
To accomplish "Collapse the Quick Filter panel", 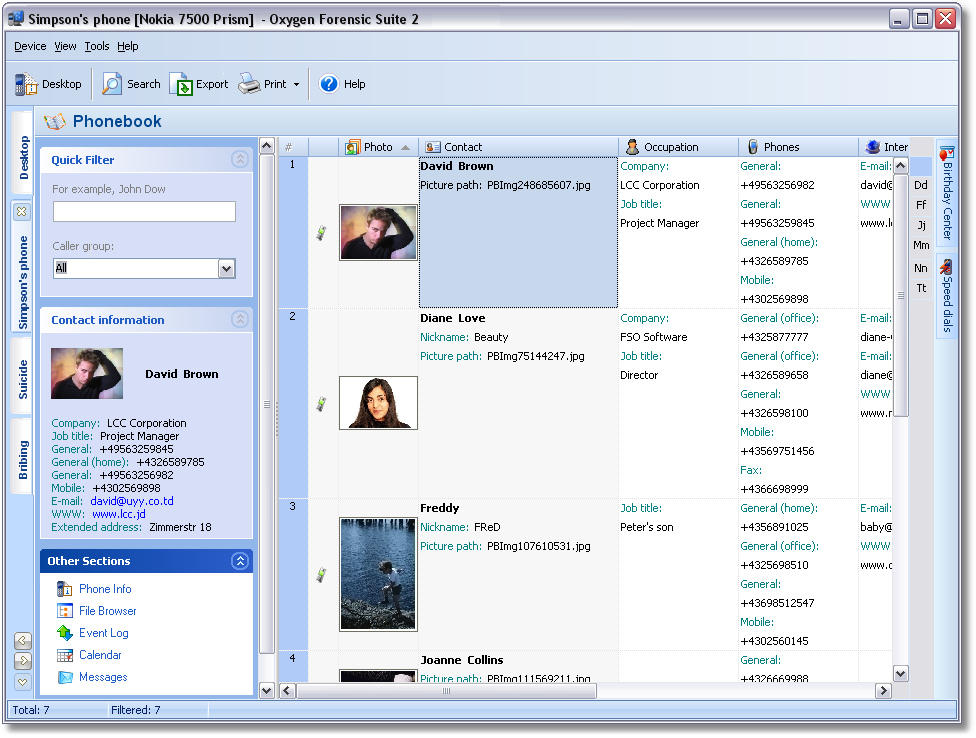I will point(240,159).
